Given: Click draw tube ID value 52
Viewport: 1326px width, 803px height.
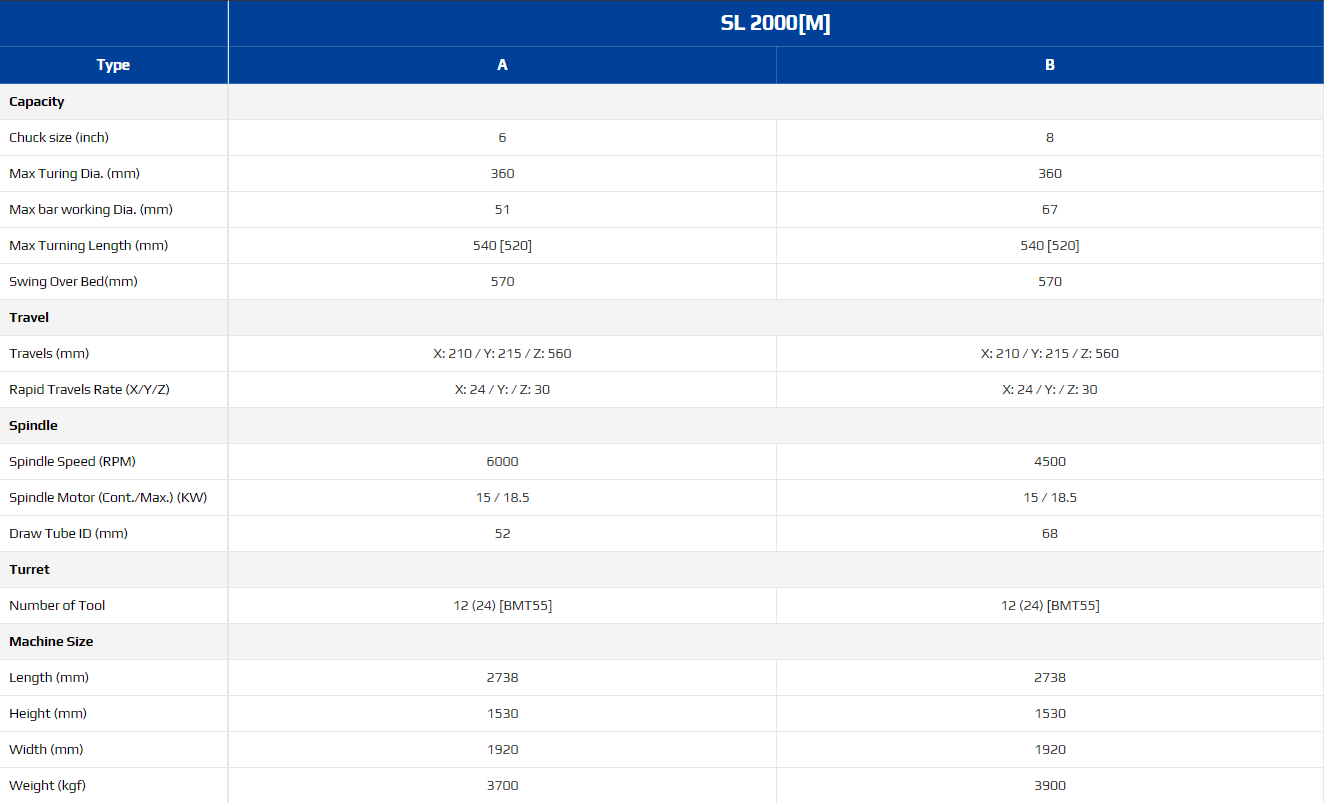Looking at the screenshot, I should click(x=502, y=534).
